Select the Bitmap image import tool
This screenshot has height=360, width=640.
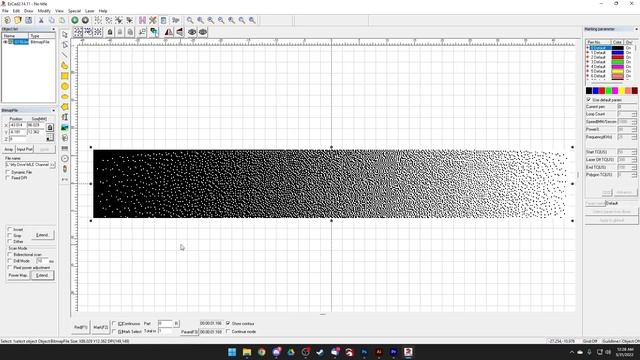[64, 128]
